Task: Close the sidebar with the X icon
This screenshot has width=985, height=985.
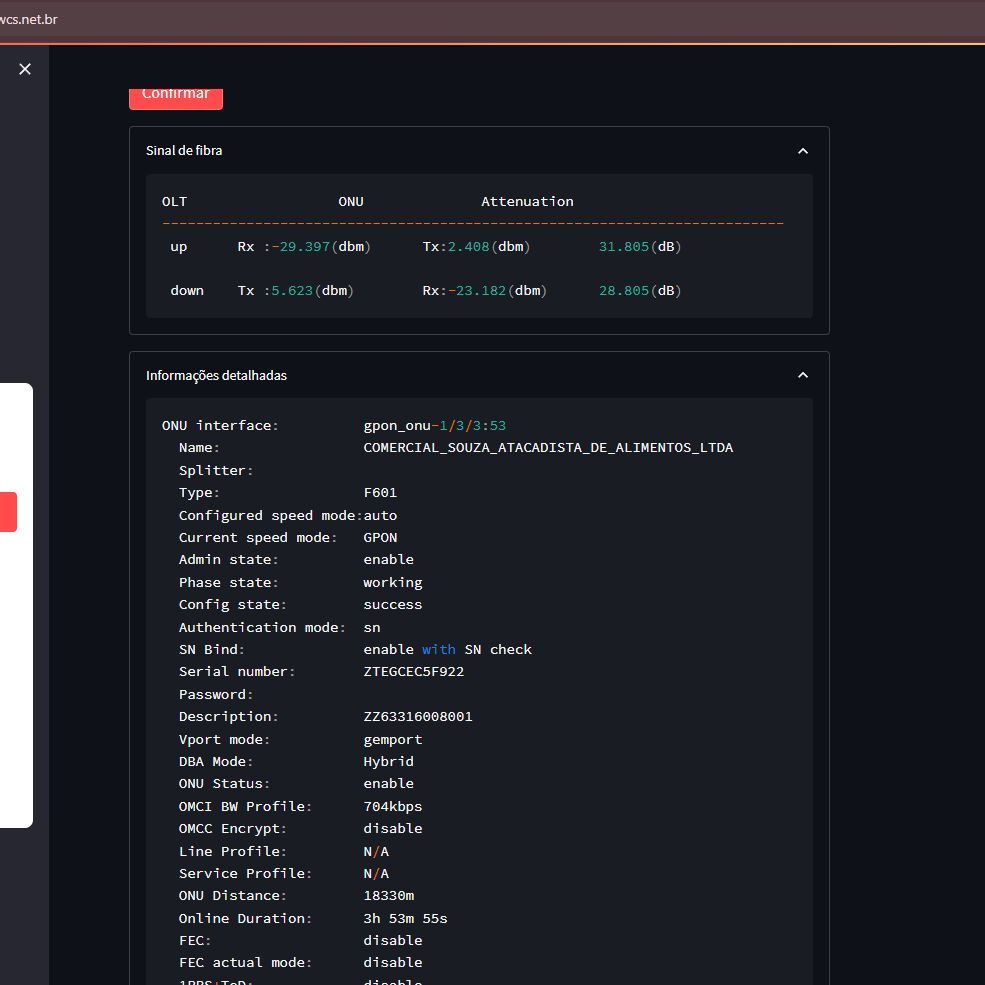Action: pyautogui.click(x=25, y=69)
